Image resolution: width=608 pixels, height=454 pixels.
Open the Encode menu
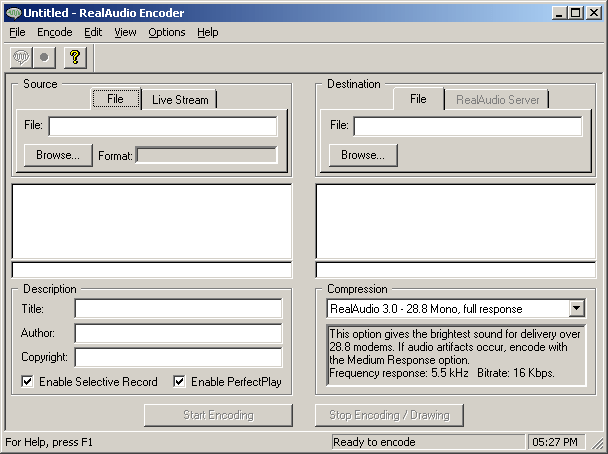click(55, 32)
